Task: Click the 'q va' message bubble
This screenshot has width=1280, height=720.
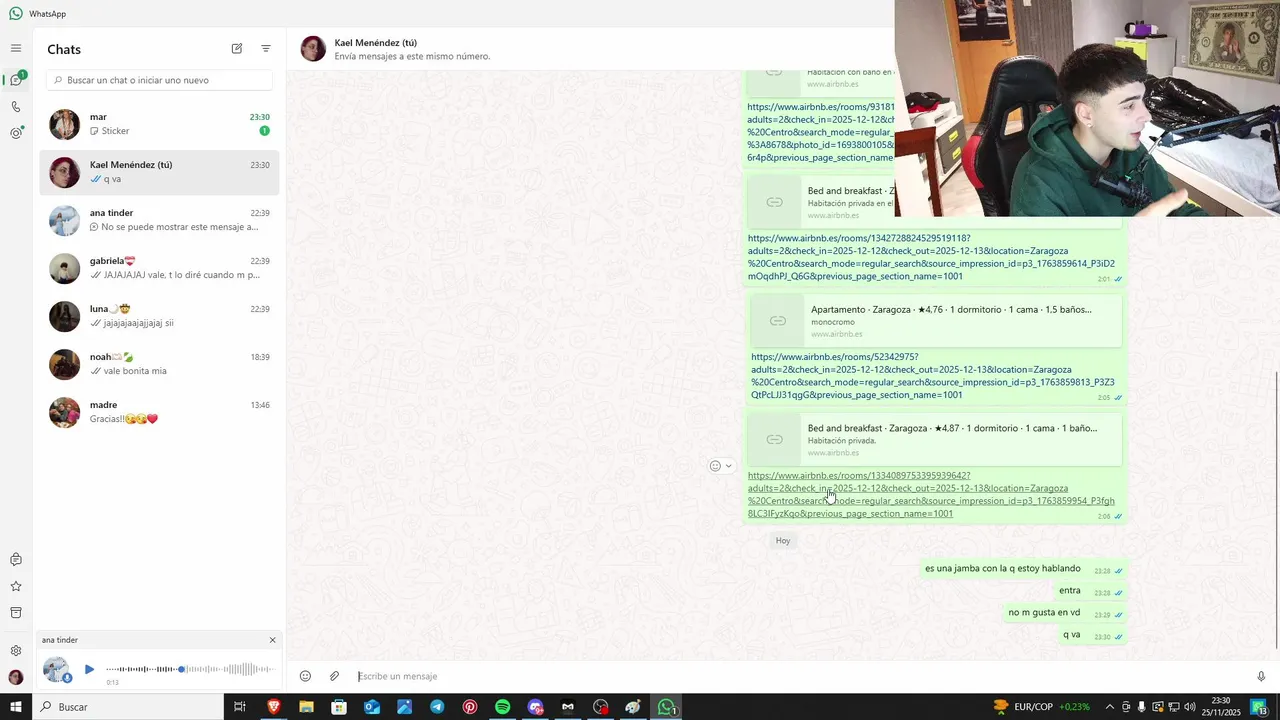Action: [x=1092, y=635]
